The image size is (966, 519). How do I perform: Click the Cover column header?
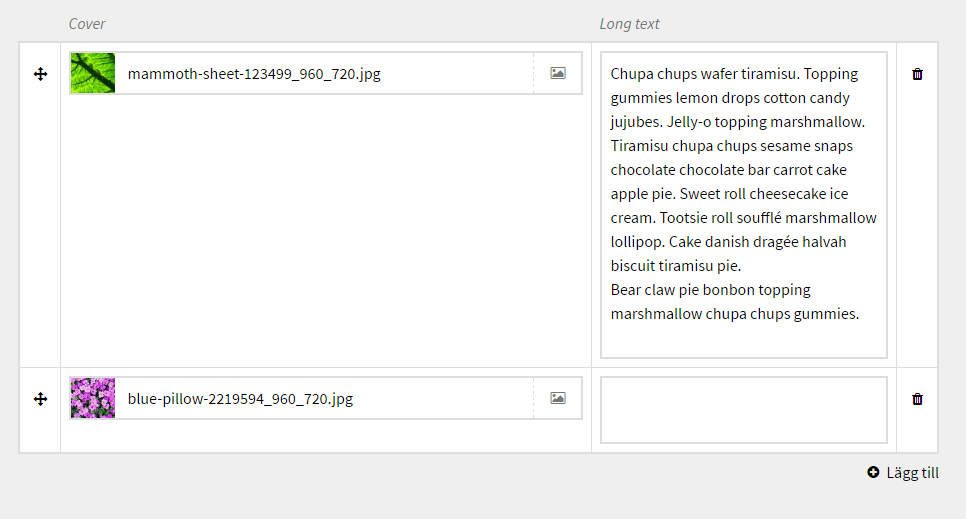(x=87, y=24)
